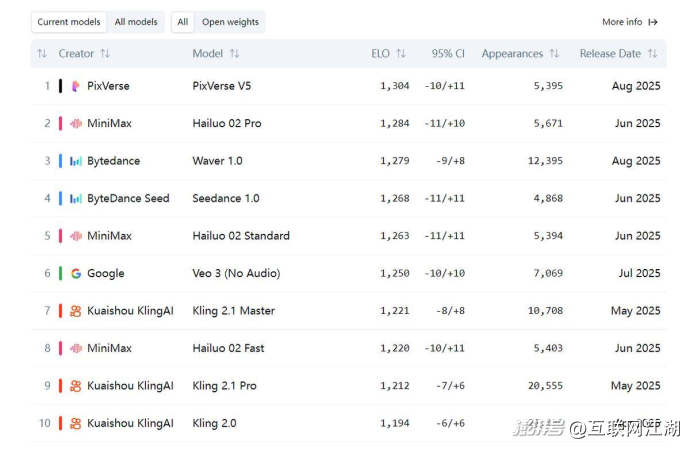
Task: Click the green color bar beside Google
Action: tap(61, 273)
